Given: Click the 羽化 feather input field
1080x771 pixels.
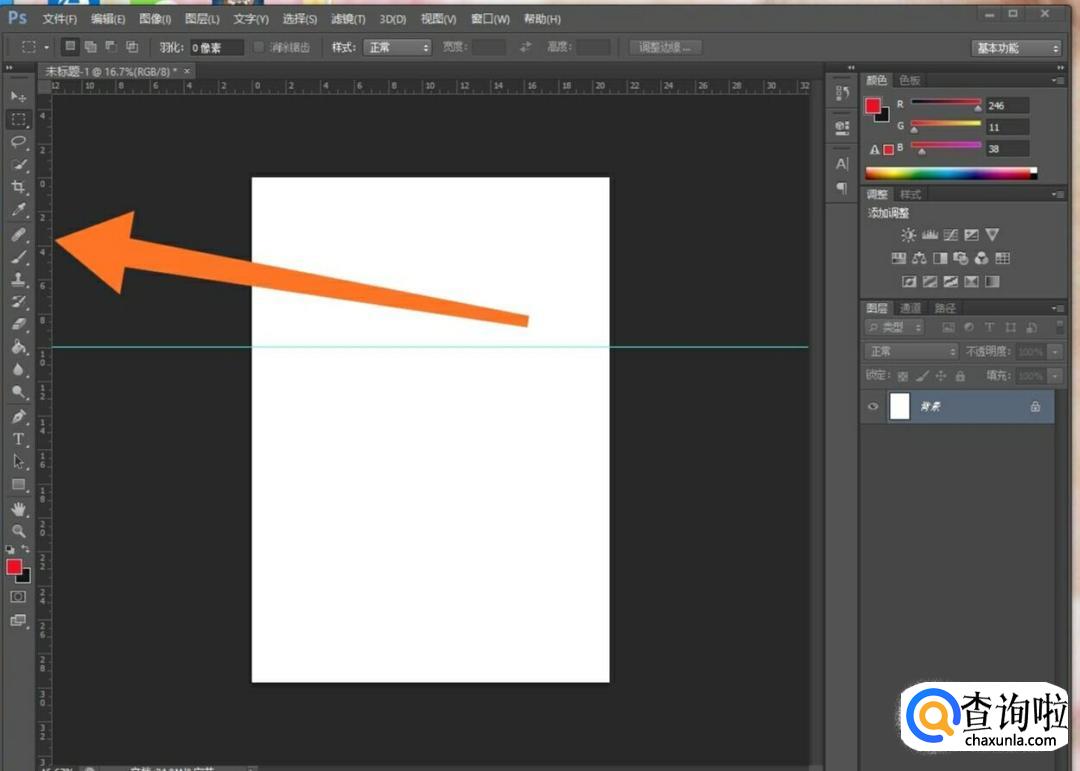Looking at the screenshot, I should click(x=217, y=47).
